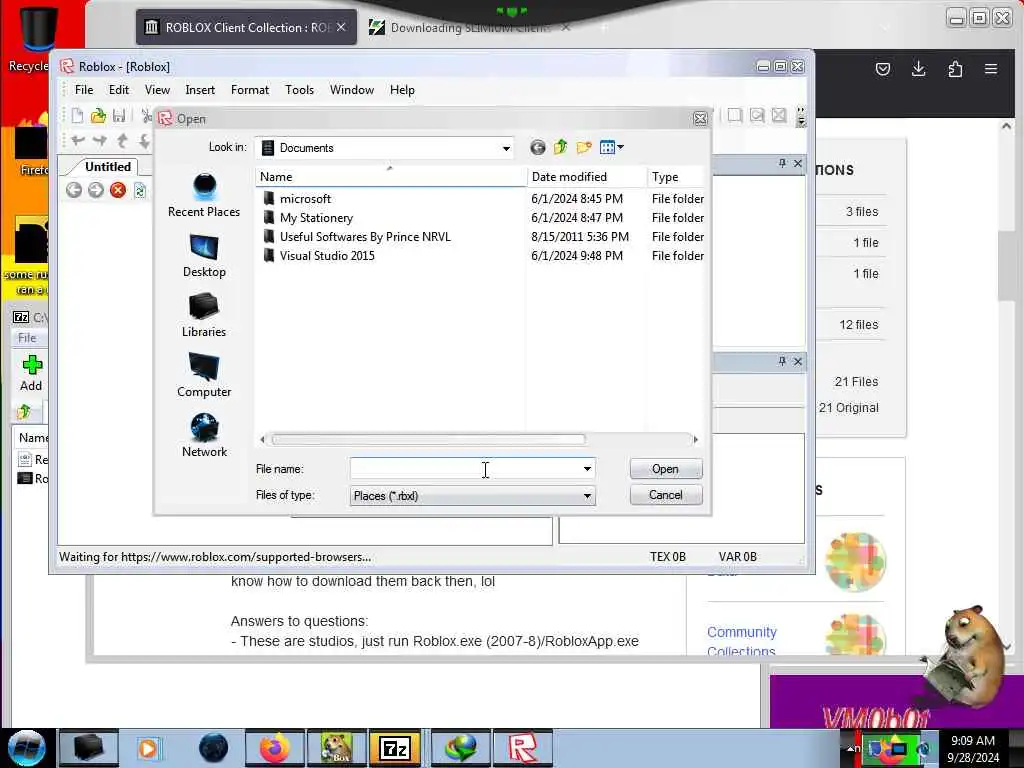This screenshot has width=1024, height=768.
Task: Click 7-Zip icon in the taskbar
Action: (395, 748)
